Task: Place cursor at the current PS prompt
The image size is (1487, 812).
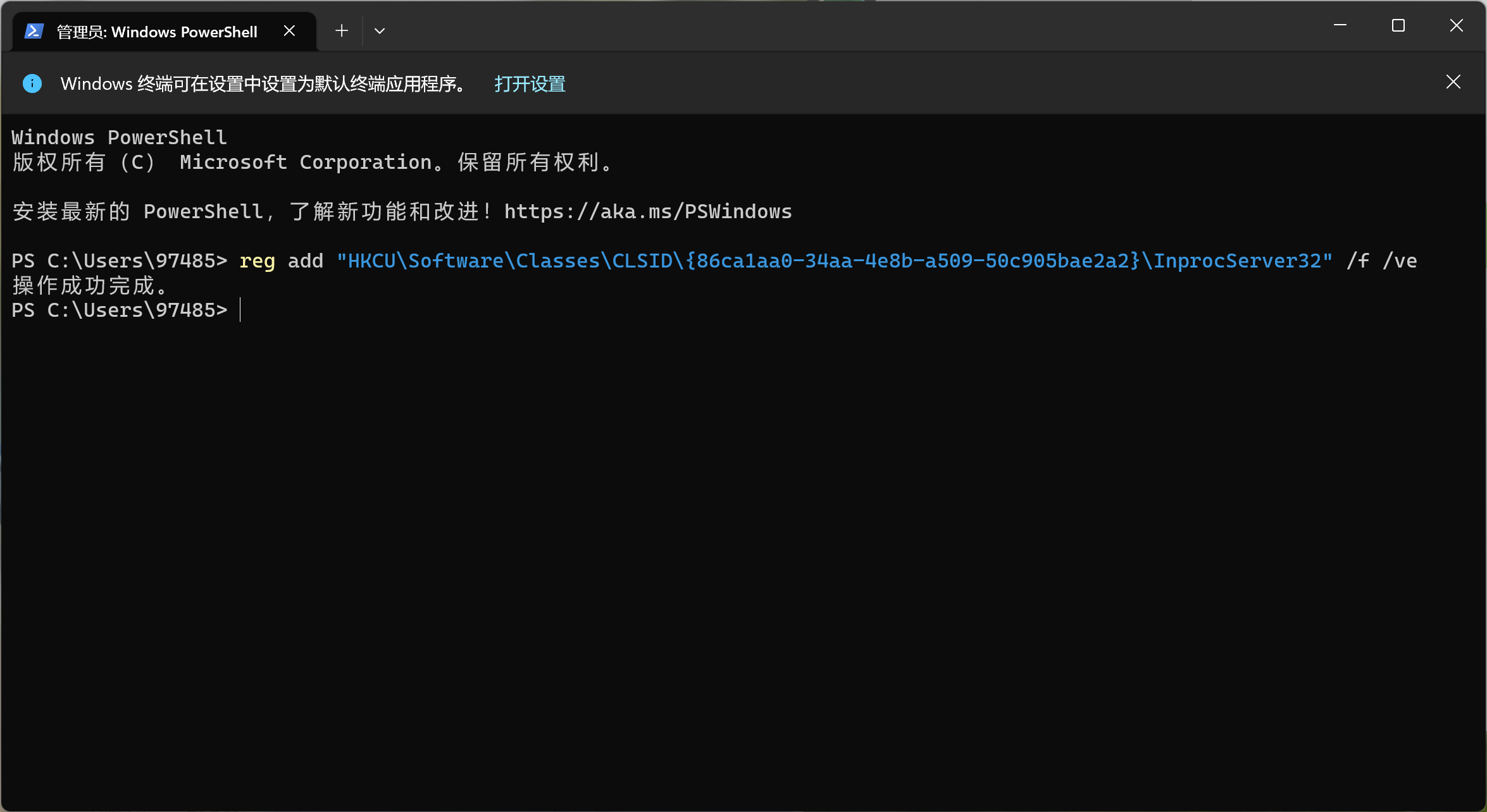Action: coord(242,311)
